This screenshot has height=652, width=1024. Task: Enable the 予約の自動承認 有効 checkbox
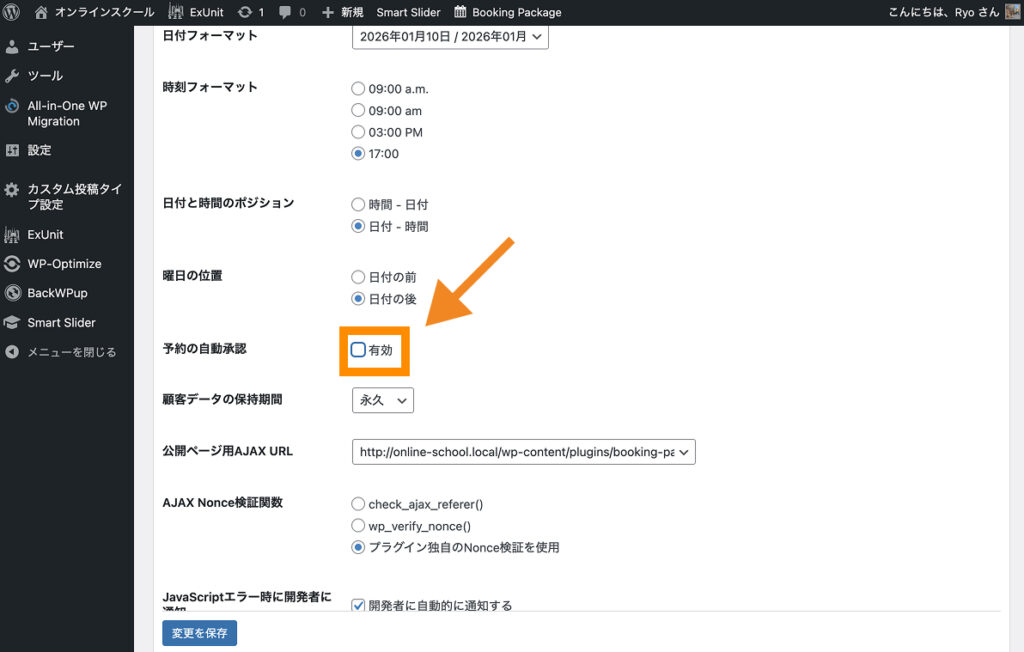(x=359, y=350)
